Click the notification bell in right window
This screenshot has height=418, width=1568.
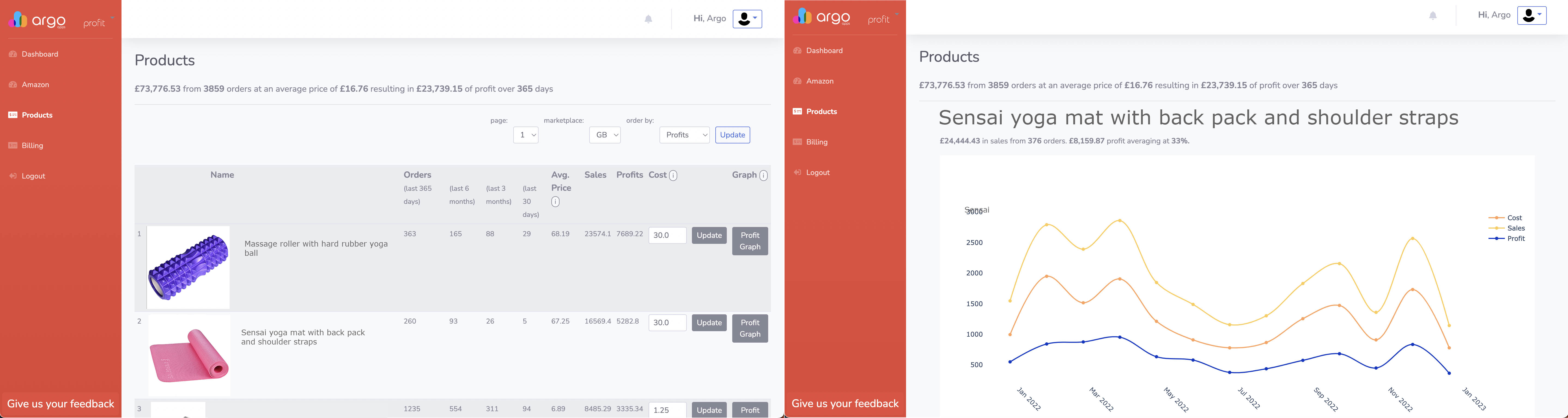(x=1433, y=16)
